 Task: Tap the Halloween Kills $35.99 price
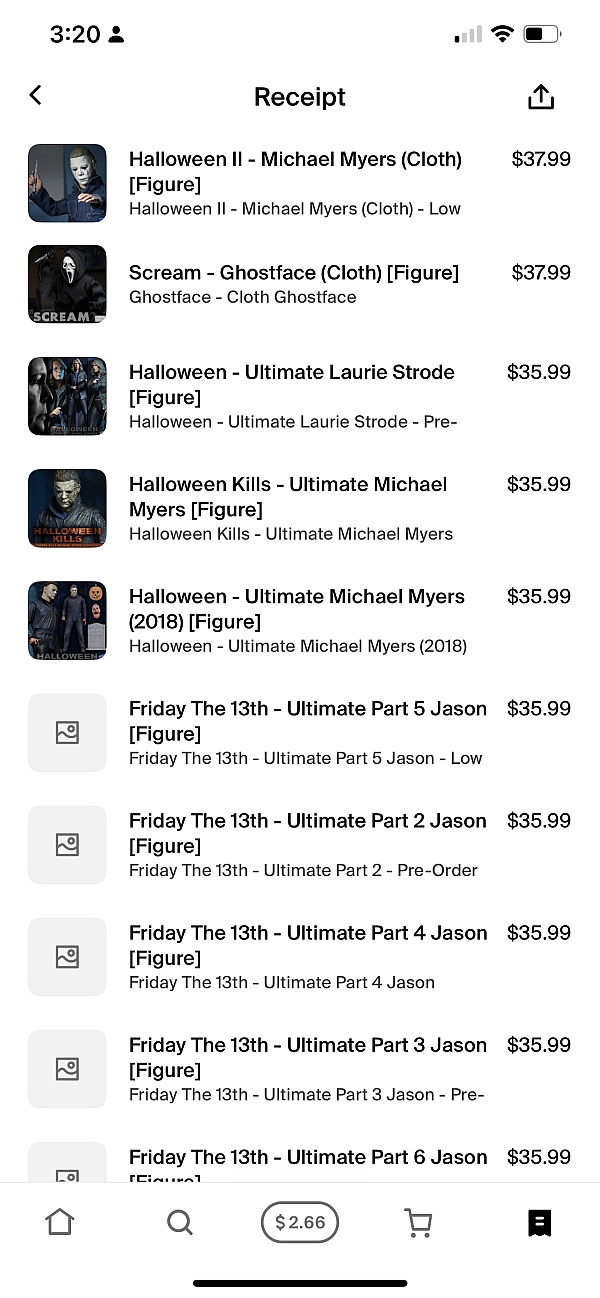coord(539,484)
